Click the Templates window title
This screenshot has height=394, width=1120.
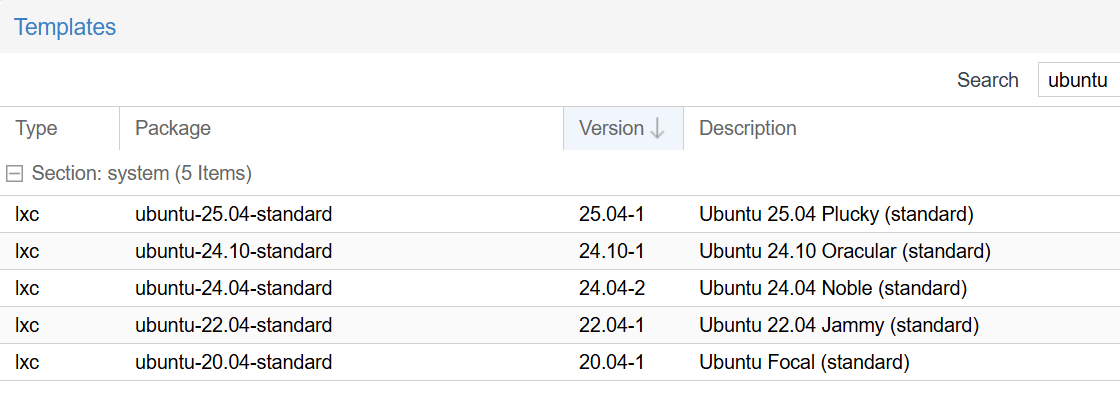[65, 27]
